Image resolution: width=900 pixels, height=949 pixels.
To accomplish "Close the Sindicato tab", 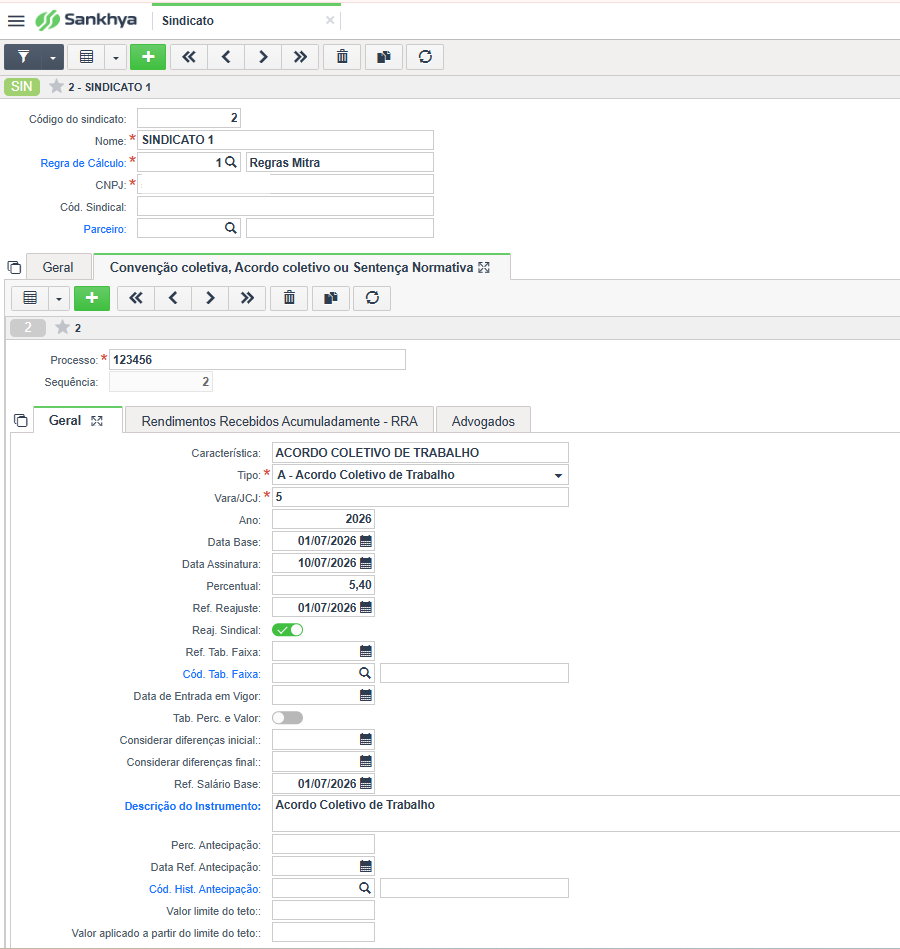I will [330, 20].
